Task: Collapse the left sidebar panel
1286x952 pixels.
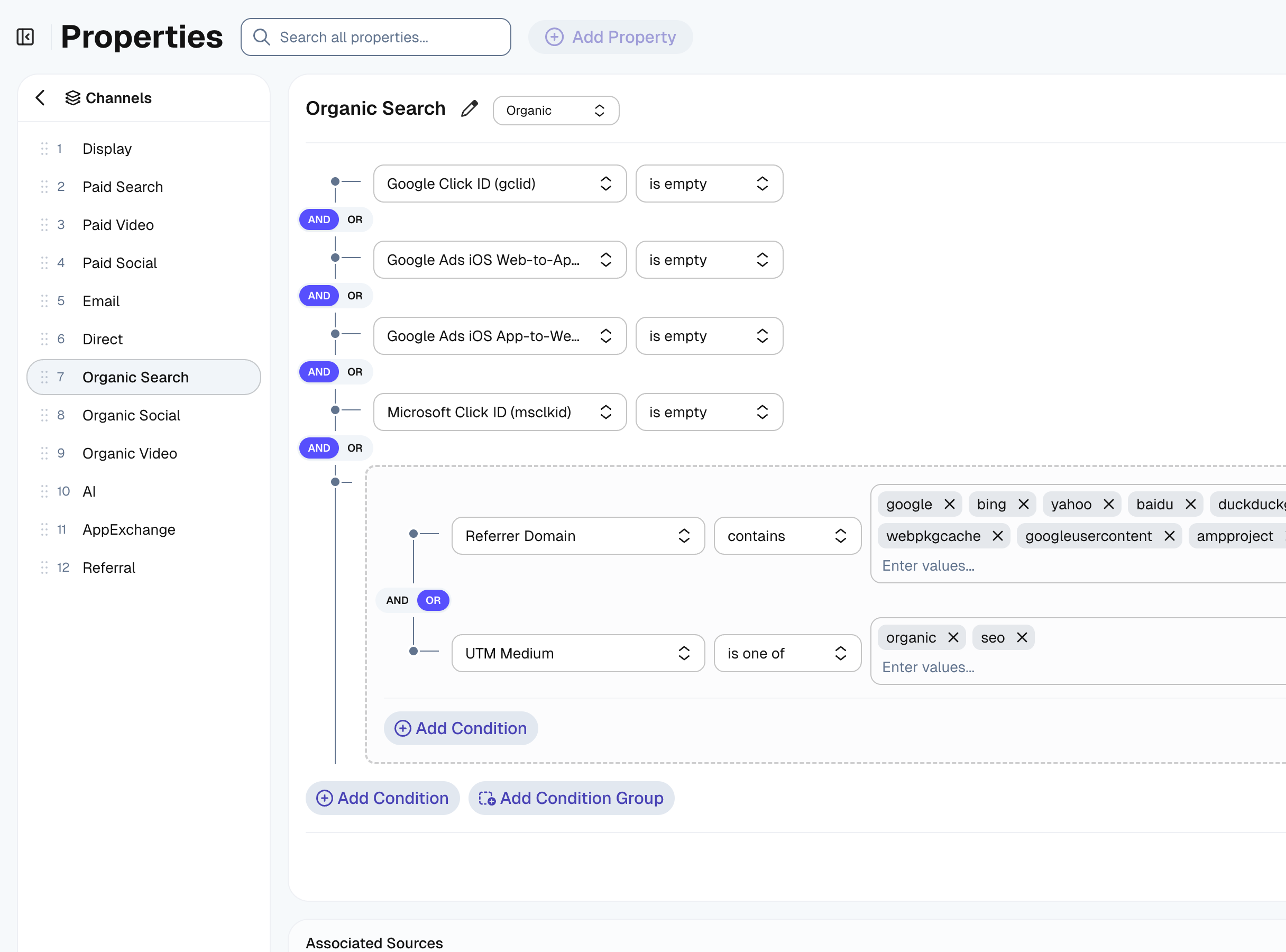Action: 24,36
